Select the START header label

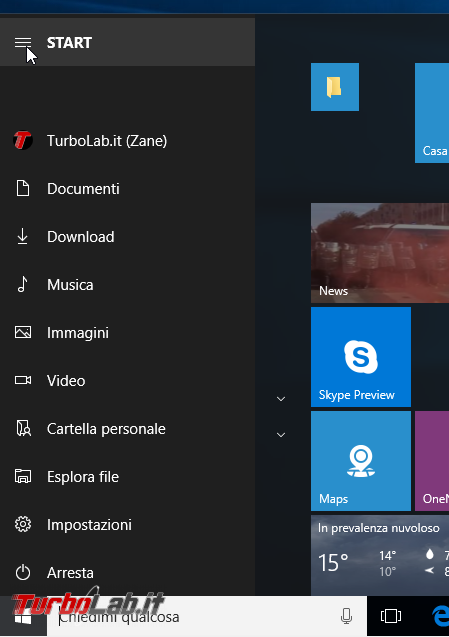[x=69, y=43]
